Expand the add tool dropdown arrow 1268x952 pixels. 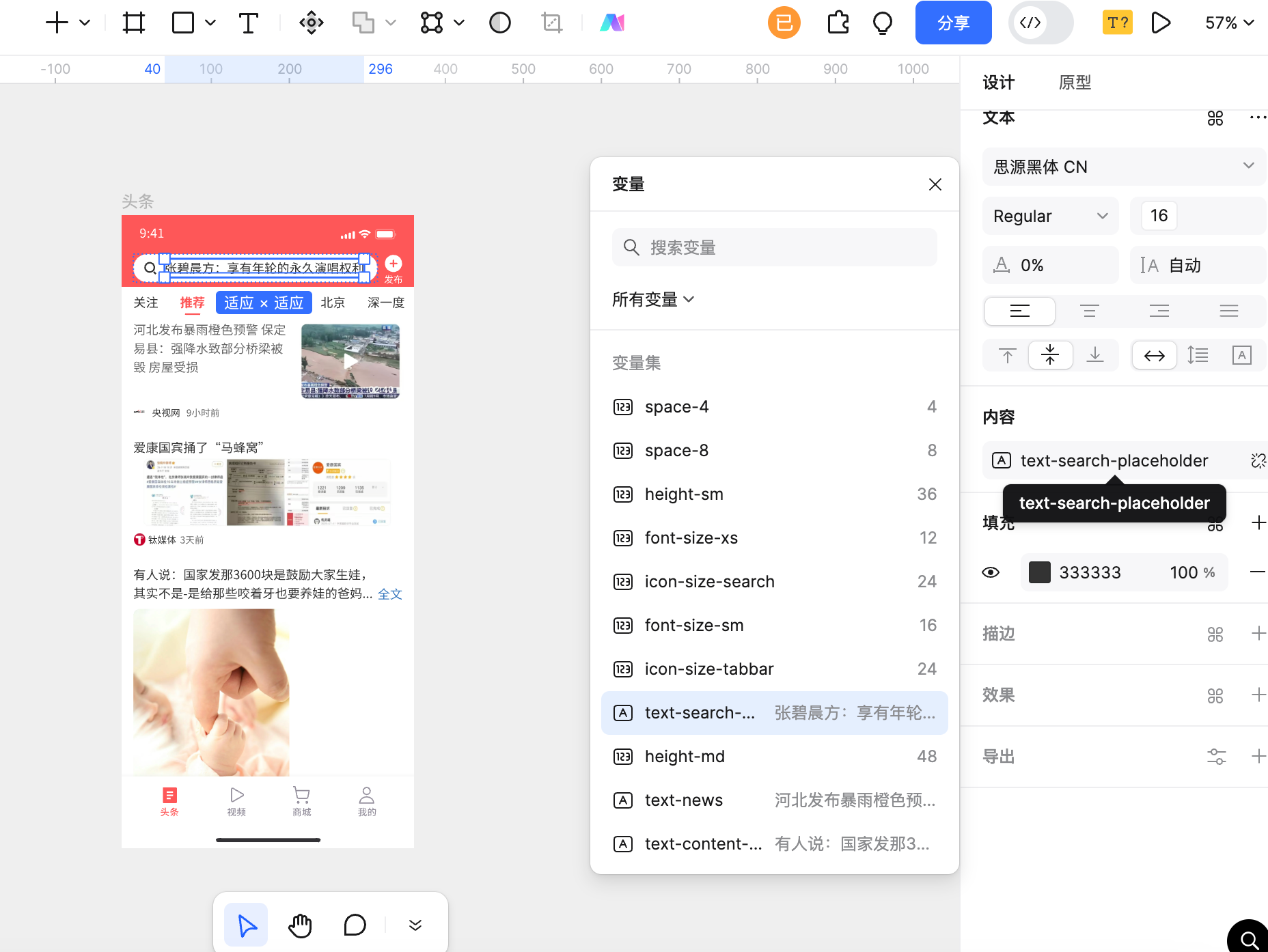click(85, 23)
